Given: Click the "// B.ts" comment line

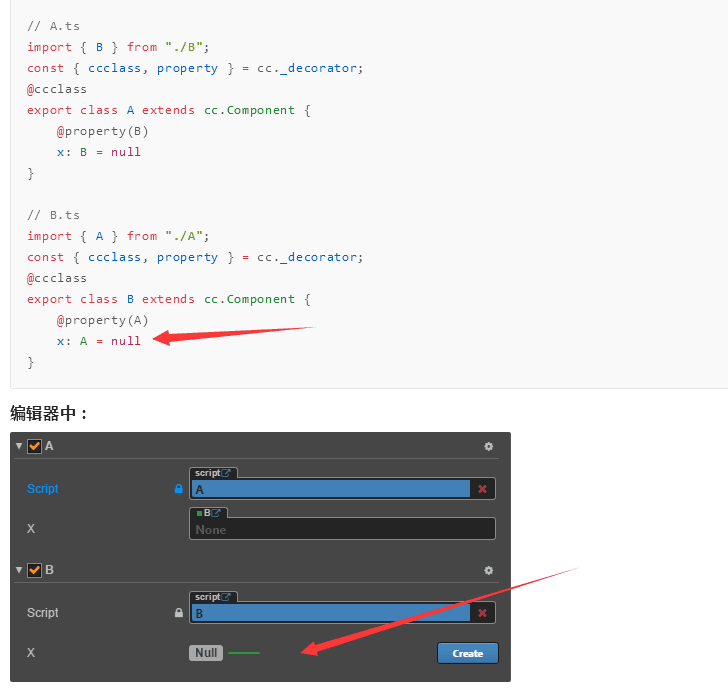Looking at the screenshot, I should click(x=53, y=215).
